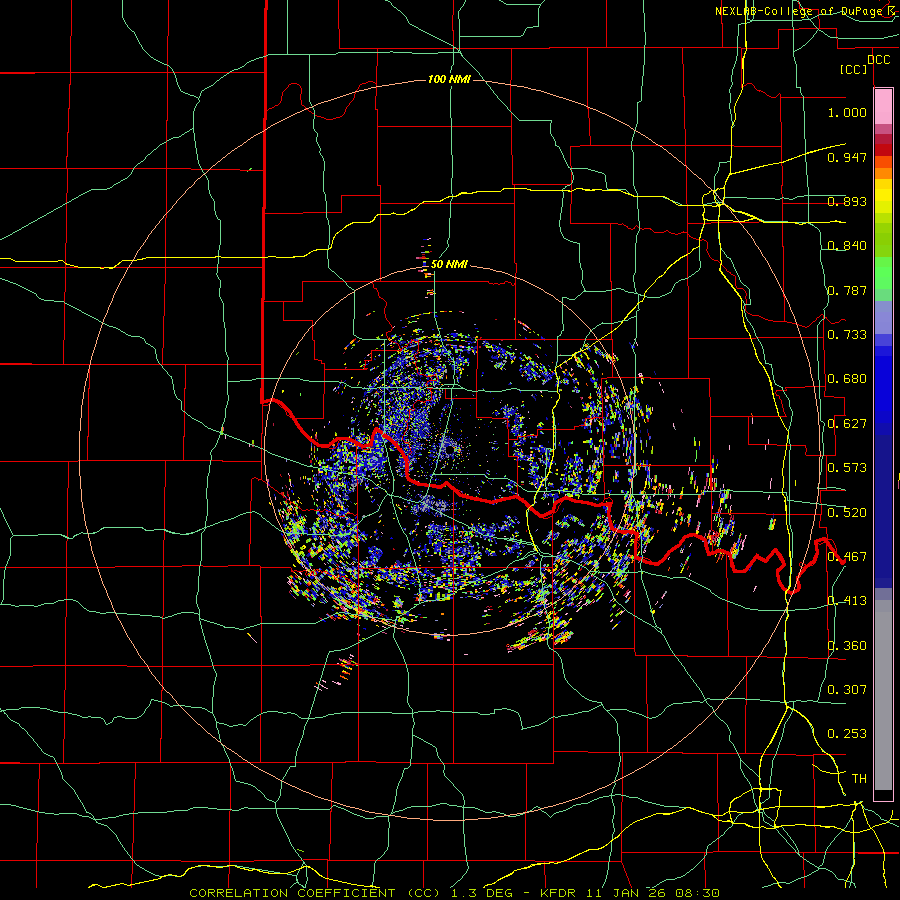900x900 pixels.
Task: Click the 0.307 scale value
Action: click(x=847, y=689)
